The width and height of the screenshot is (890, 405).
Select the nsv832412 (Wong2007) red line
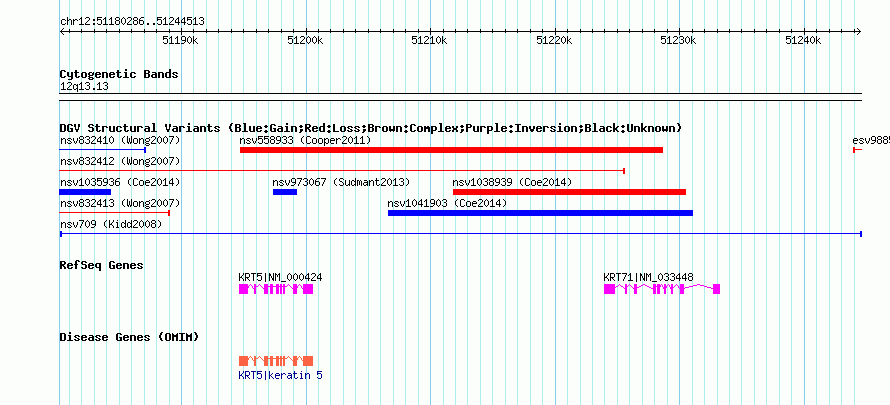(x=342, y=170)
